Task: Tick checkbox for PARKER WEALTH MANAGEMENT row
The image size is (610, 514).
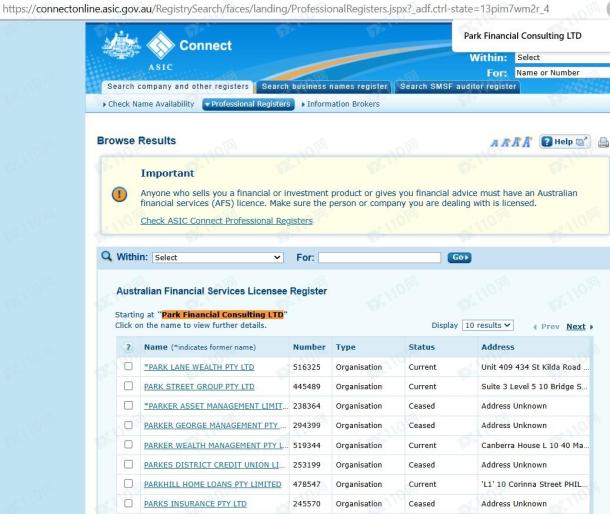Action: 128,444
